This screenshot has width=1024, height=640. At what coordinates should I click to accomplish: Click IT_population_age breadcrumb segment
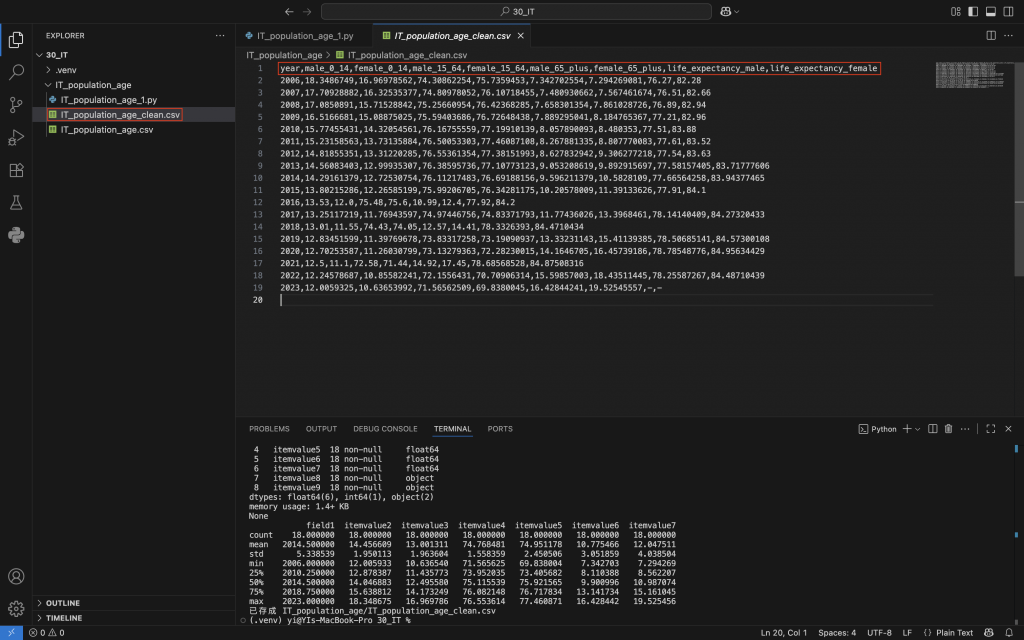[x=284, y=55]
